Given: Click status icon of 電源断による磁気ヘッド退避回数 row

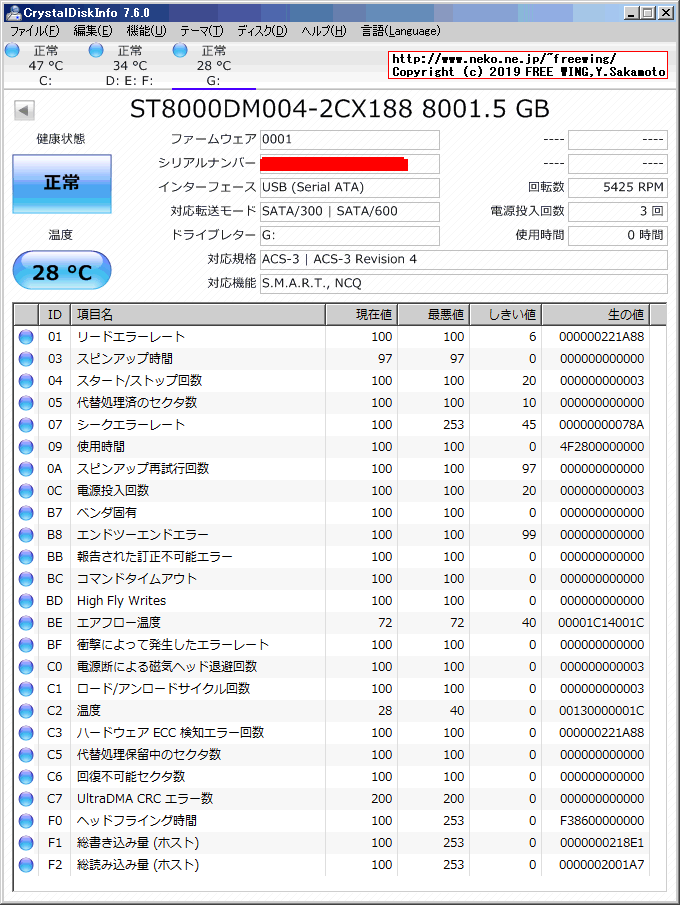Looking at the screenshot, I should coord(26,667).
